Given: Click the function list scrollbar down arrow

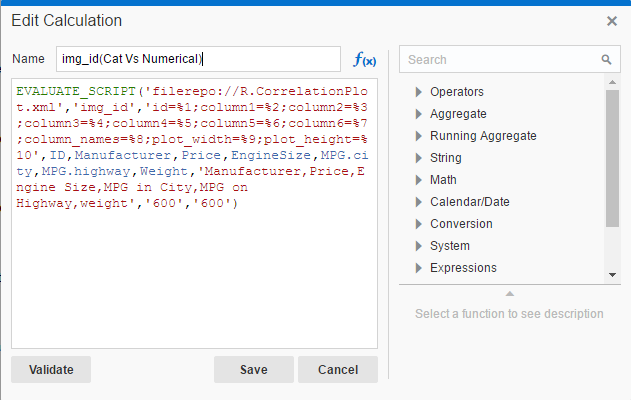Looking at the screenshot, I should tap(613, 275).
